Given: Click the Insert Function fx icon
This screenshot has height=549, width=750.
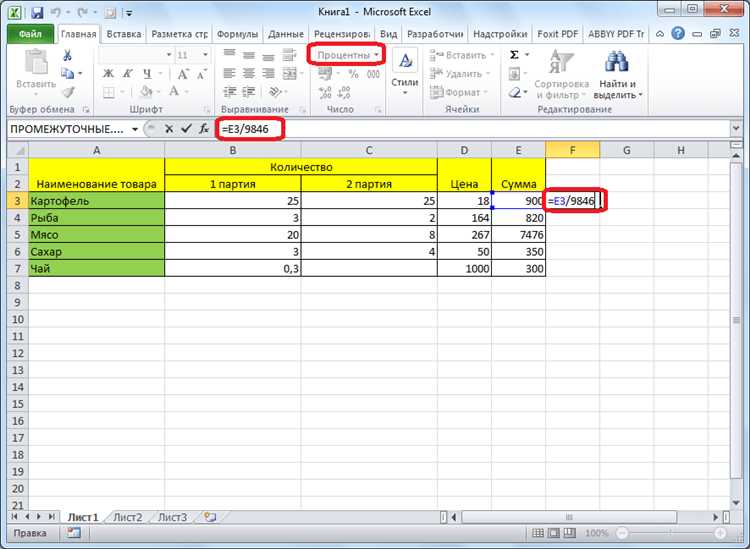Looking at the screenshot, I should [203, 129].
